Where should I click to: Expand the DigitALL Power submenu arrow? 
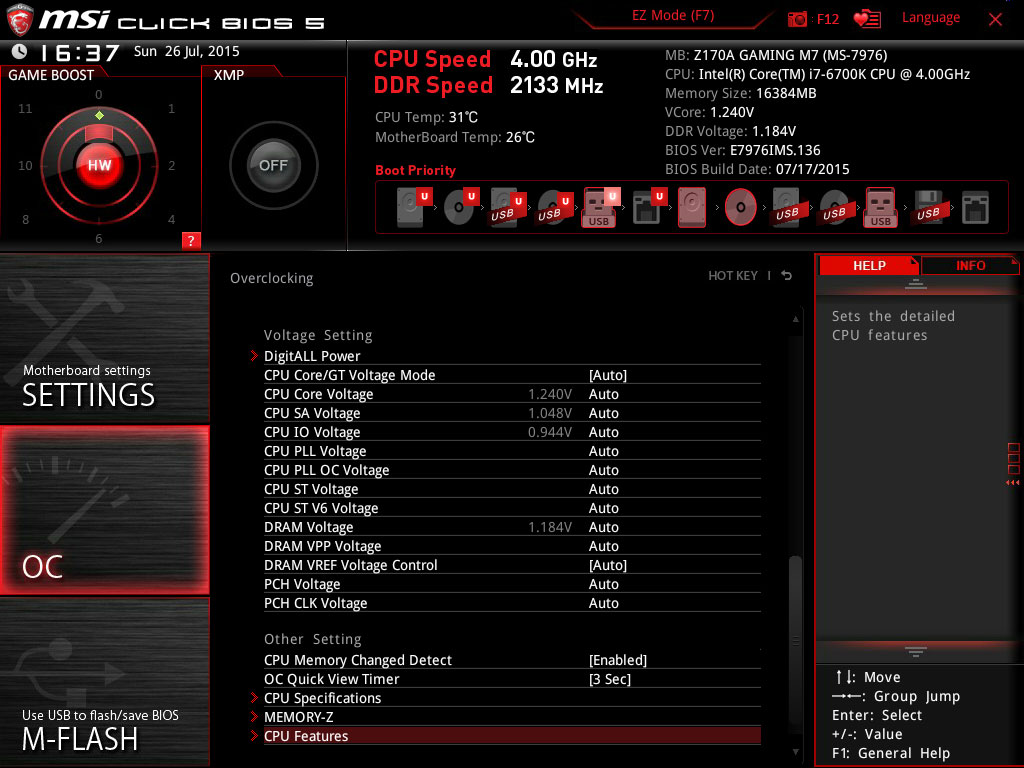pos(254,356)
